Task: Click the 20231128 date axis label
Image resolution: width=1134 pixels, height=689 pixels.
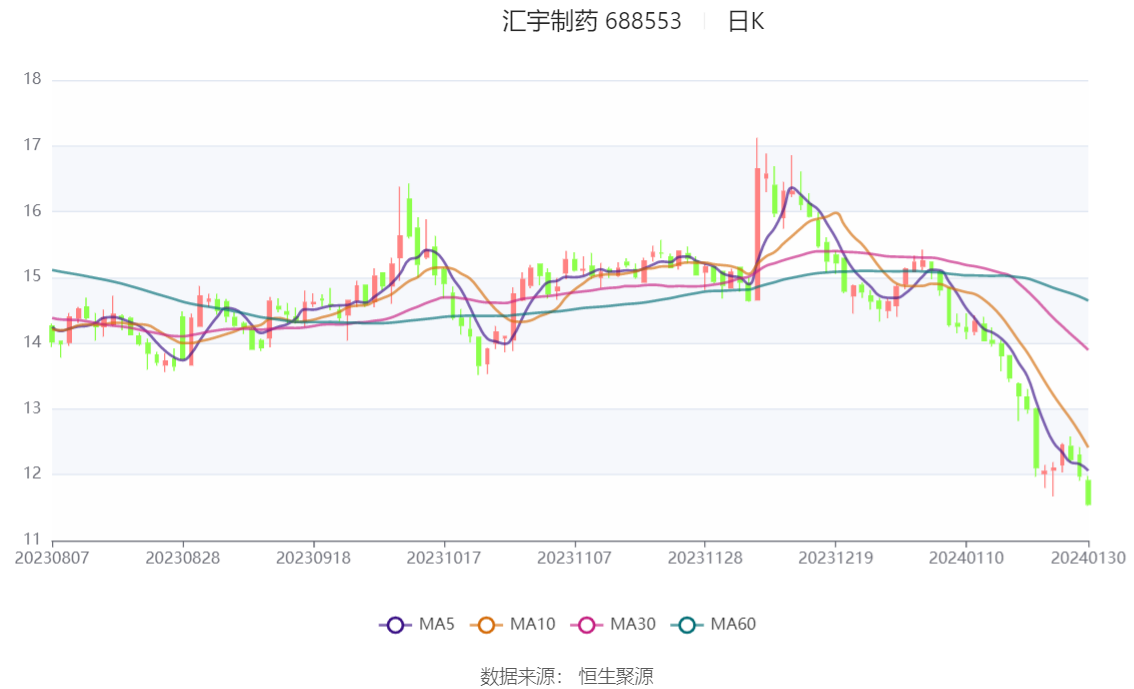Action: tap(705, 558)
